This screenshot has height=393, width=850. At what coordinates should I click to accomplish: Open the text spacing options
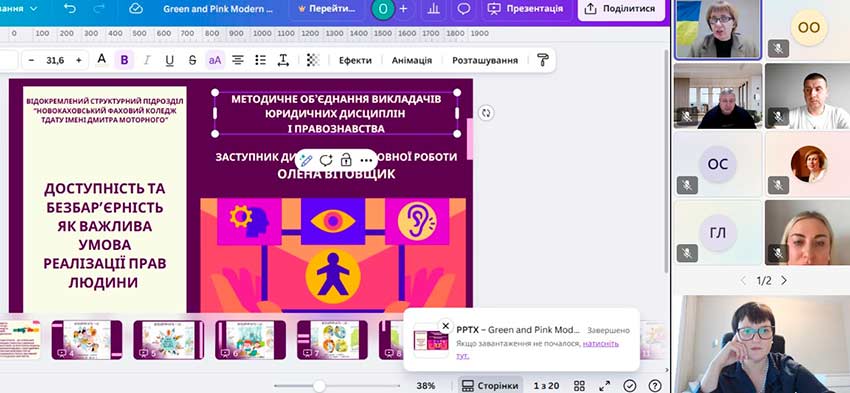click(x=283, y=60)
